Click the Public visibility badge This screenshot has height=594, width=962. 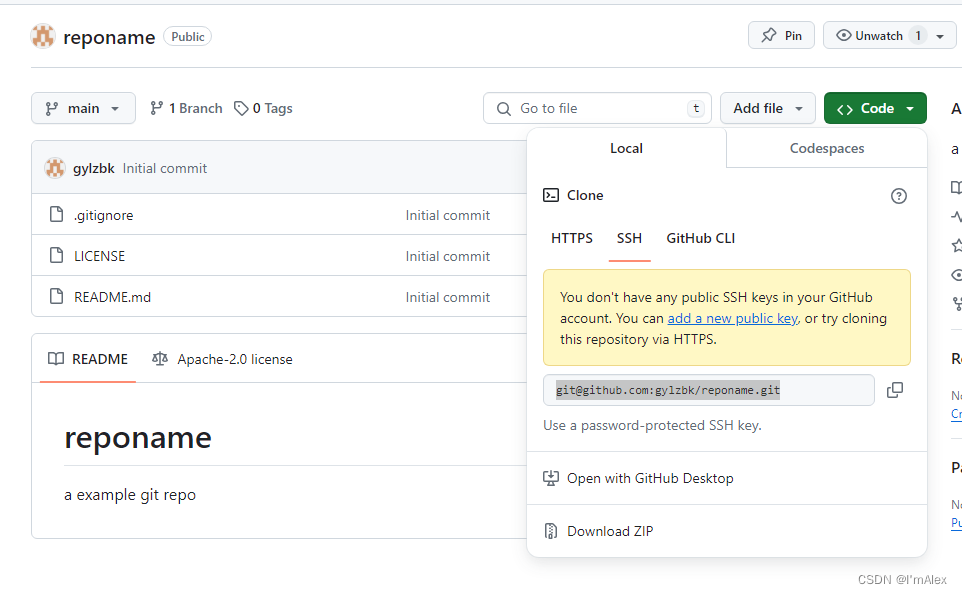188,37
